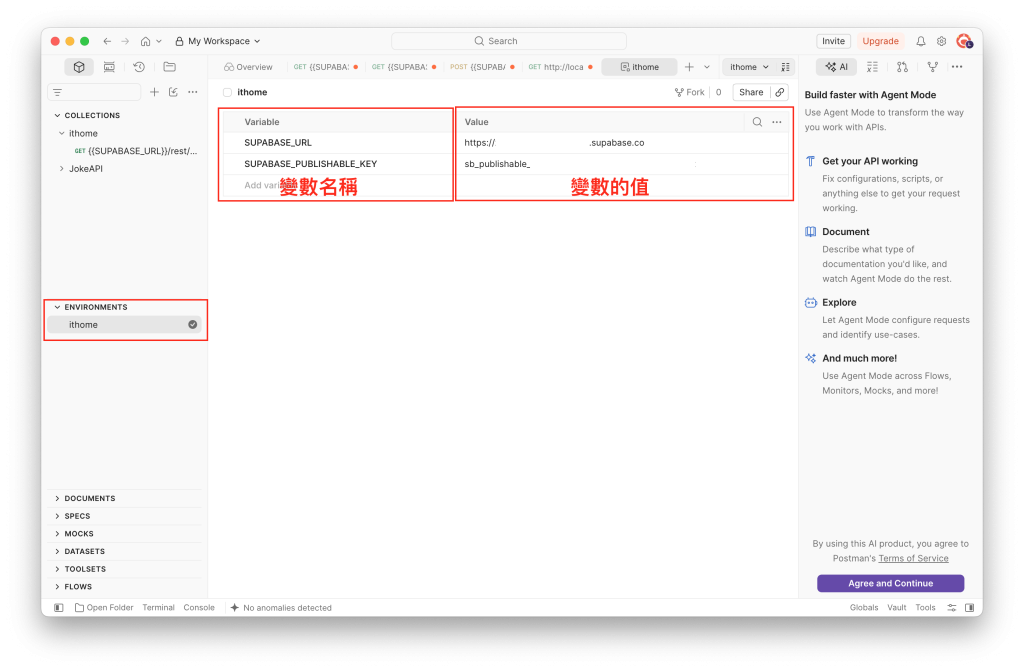Open Postman settings gear
This screenshot has width=1024, height=671.
[941, 41]
